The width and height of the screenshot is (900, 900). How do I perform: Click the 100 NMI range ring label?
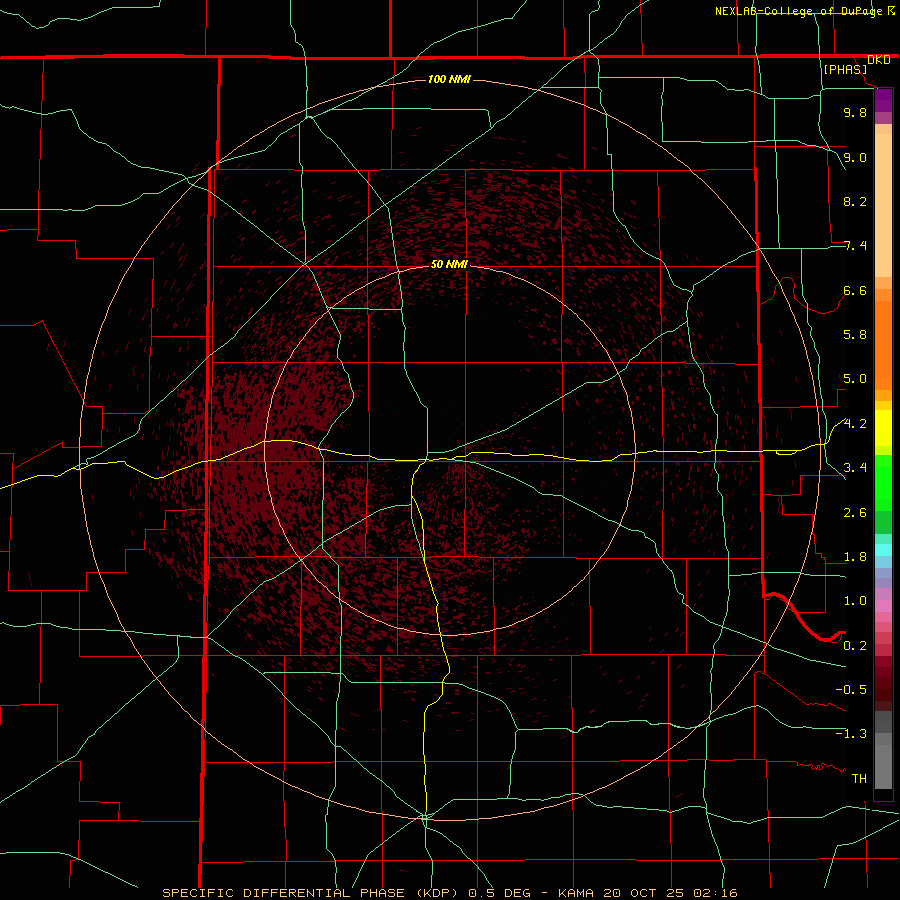(449, 79)
